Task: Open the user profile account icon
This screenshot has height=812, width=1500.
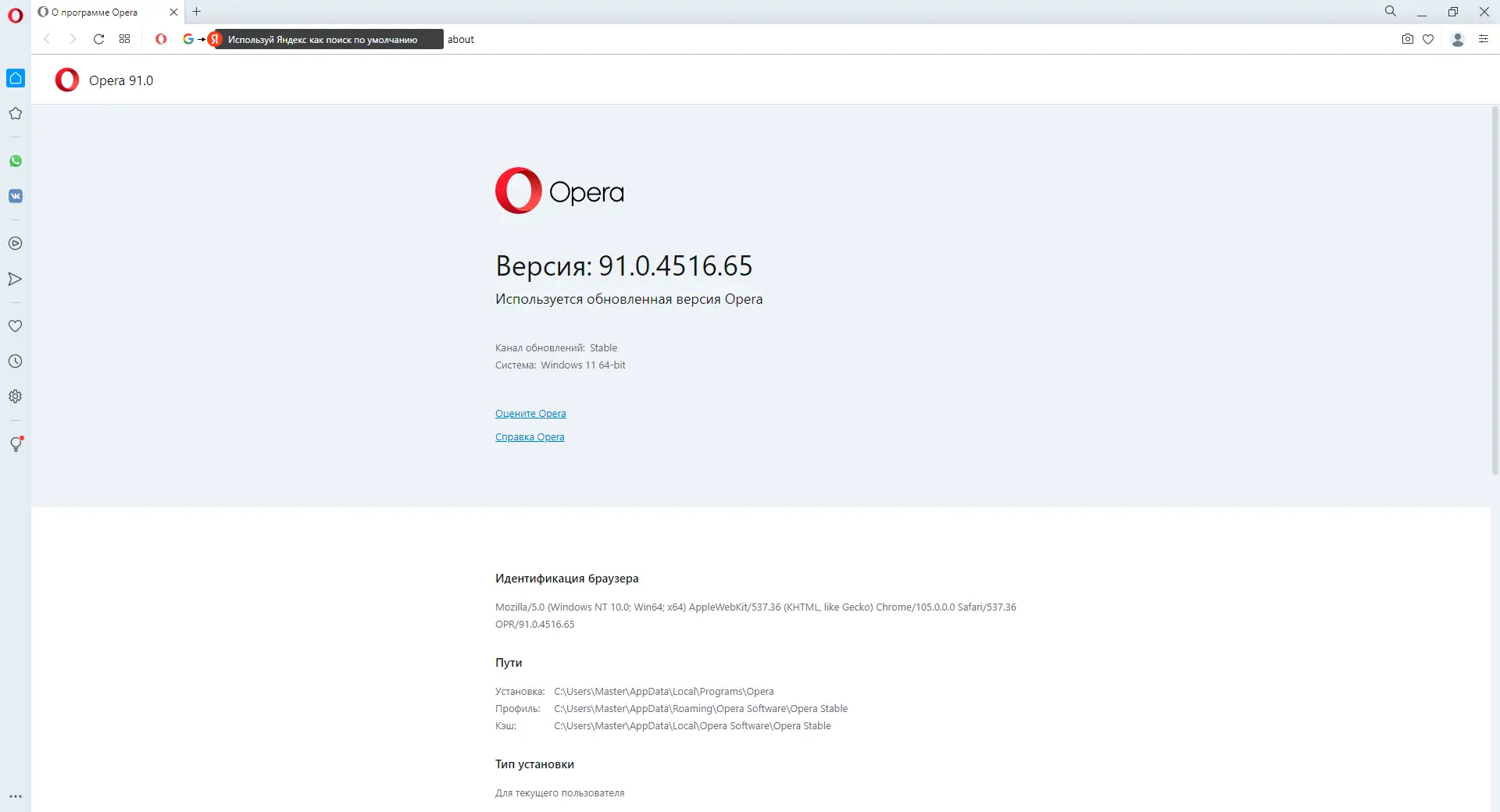Action: (x=1458, y=39)
